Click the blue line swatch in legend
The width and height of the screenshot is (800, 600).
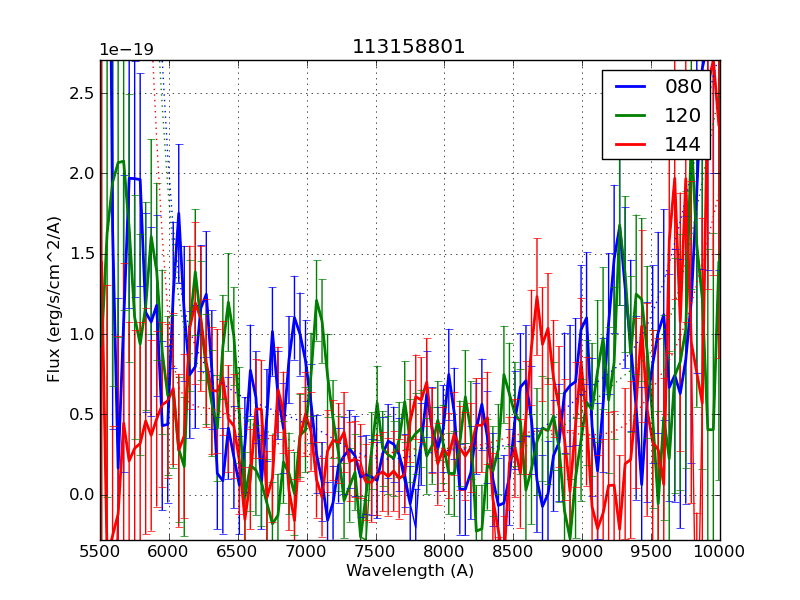point(630,87)
